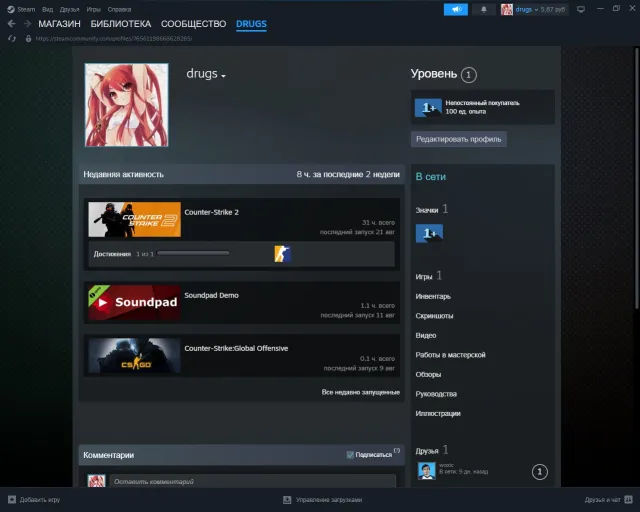Click the Soundpad Demo title link

[211, 296]
